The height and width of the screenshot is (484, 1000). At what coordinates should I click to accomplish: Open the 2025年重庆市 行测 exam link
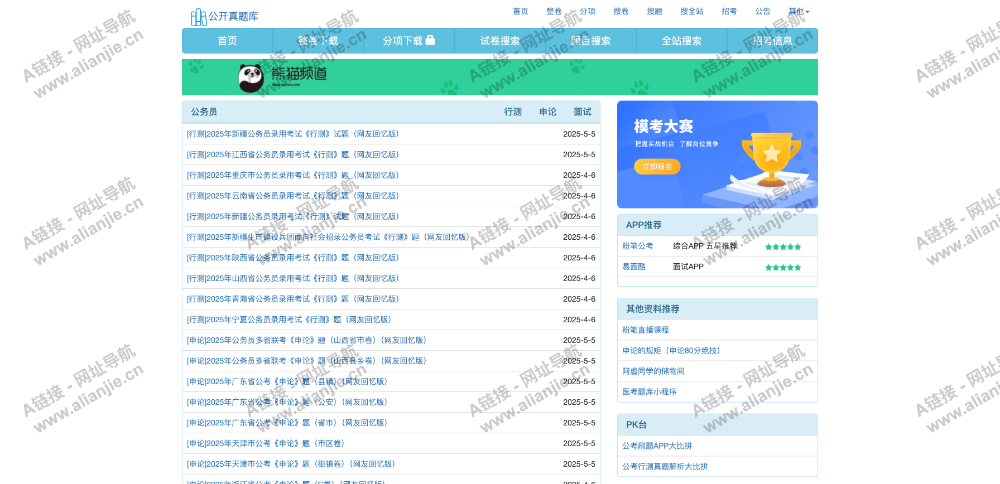(x=293, y=175)
